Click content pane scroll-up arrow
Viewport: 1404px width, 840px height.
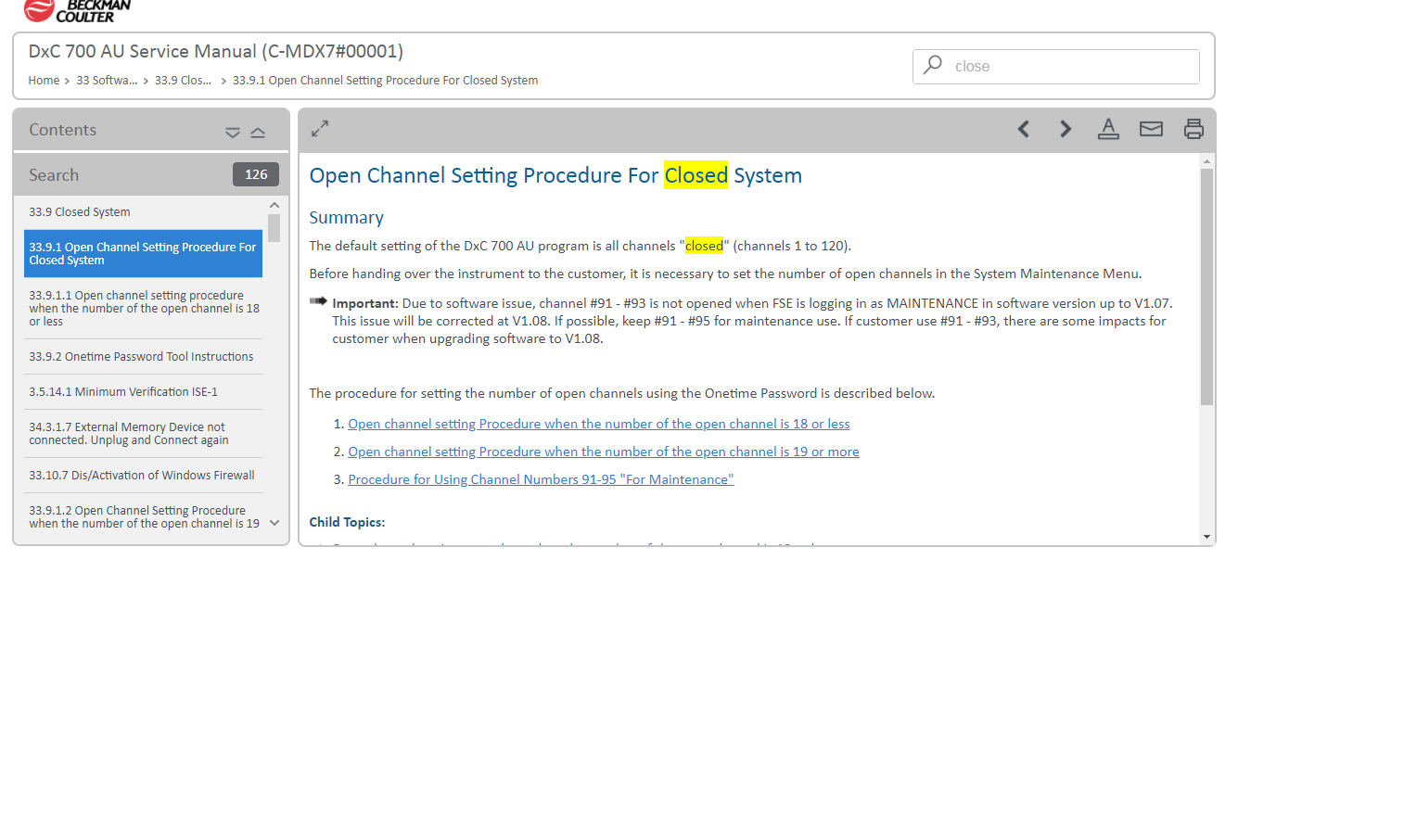tap(1206, 161)
